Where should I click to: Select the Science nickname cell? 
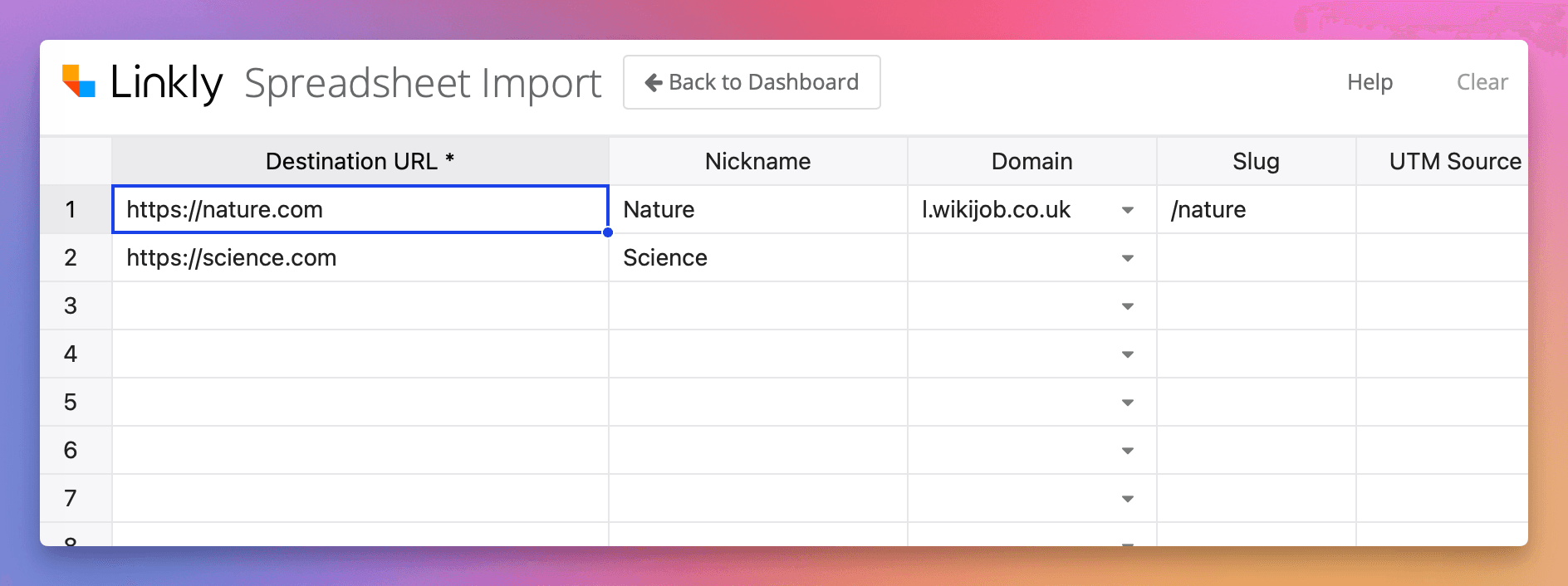click(x=757, y=258)
